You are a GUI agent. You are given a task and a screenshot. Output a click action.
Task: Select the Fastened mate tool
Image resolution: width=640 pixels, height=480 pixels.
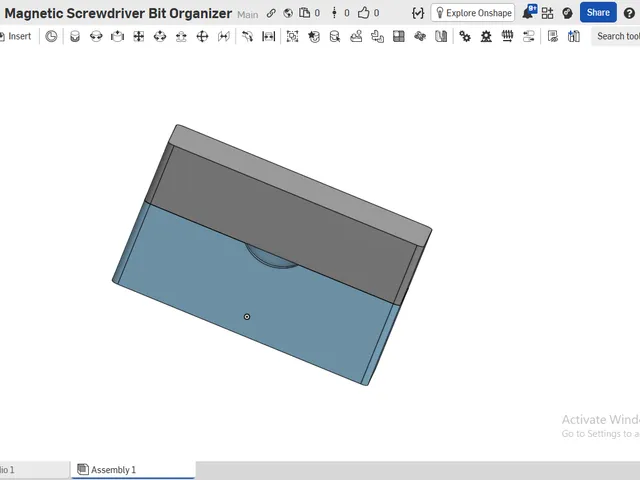pyautogui.click(x=75, y=36)
